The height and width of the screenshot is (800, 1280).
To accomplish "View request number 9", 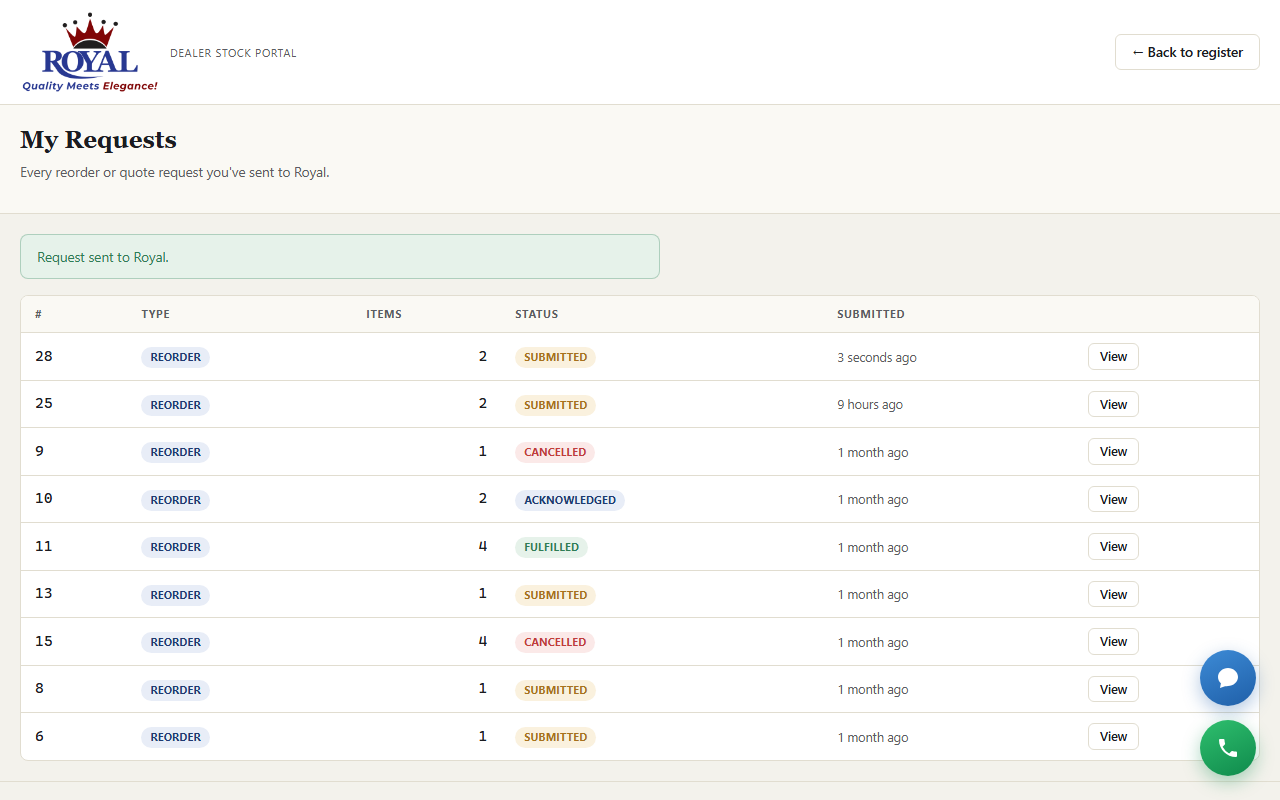I will [x=1113, y=452].
